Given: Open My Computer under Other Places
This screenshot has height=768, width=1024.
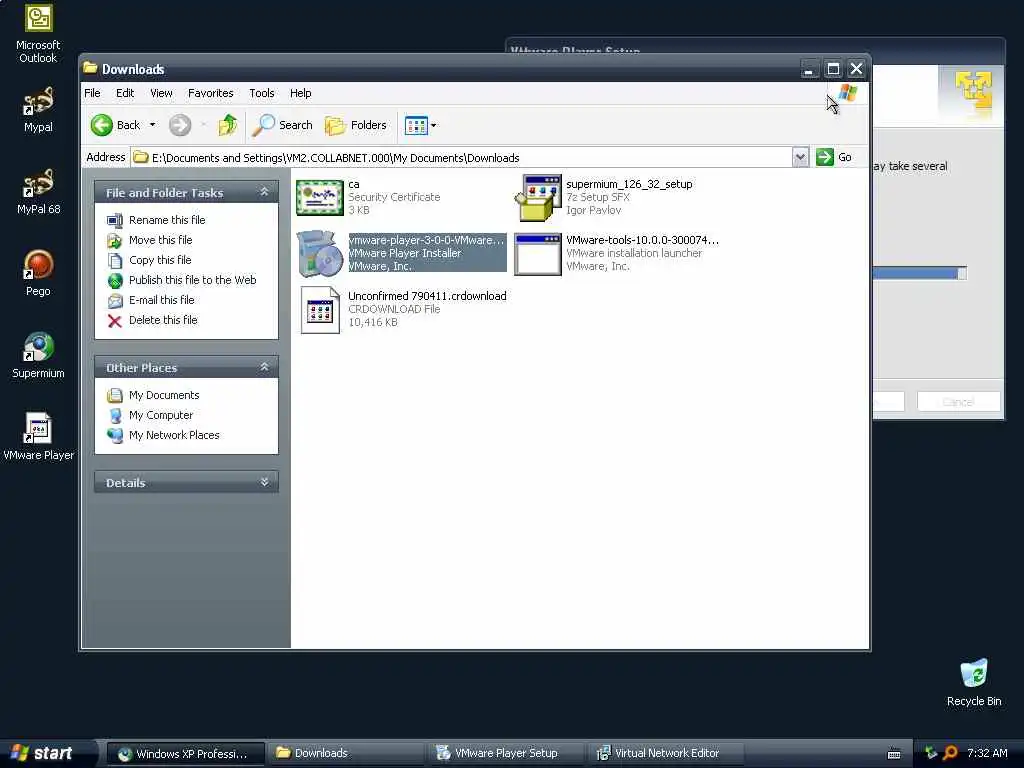Looking at the screenshot, I should point(161,415).
